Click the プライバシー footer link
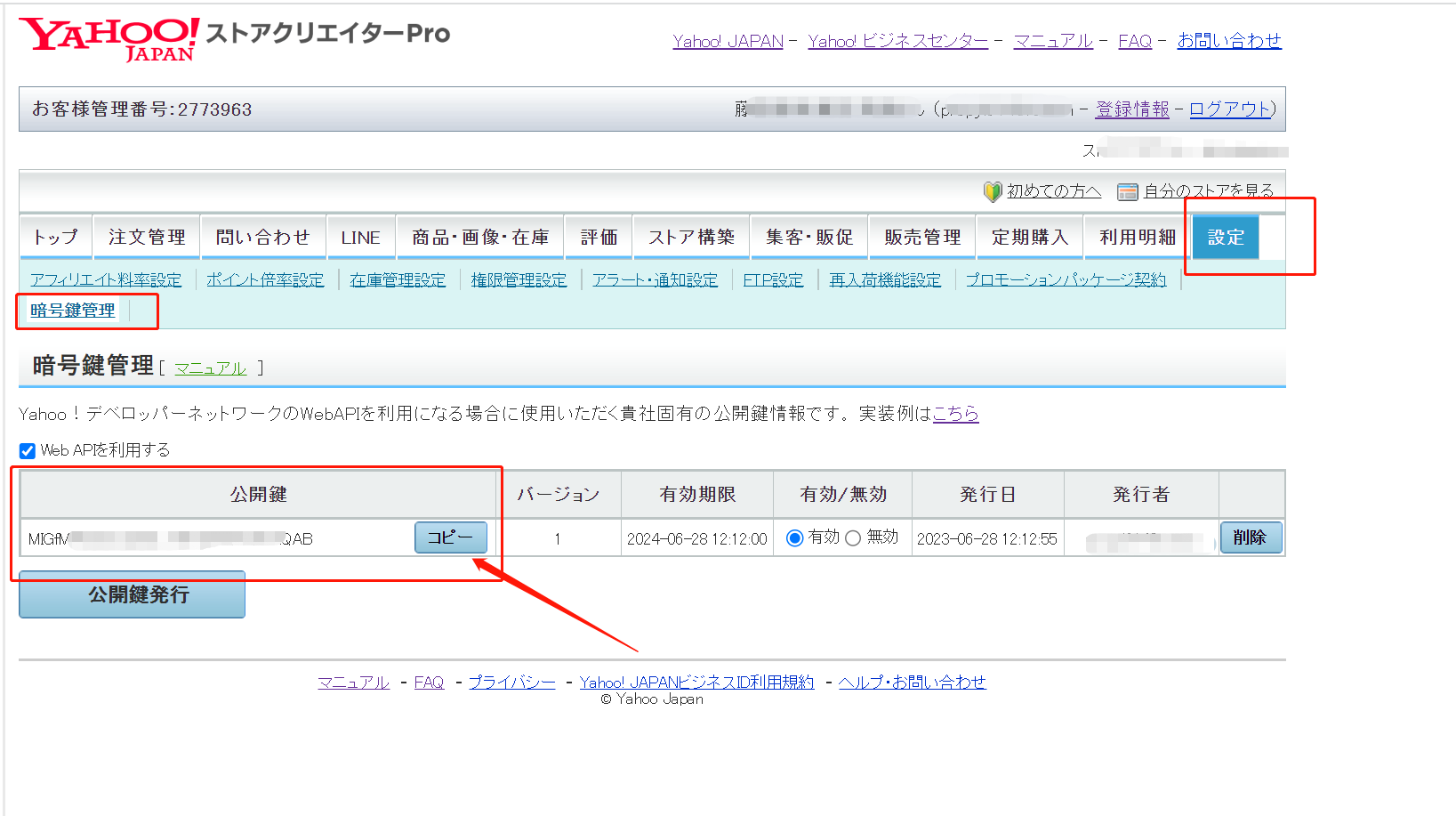Viewport: 1456px width, 816px height. point(512,683)
